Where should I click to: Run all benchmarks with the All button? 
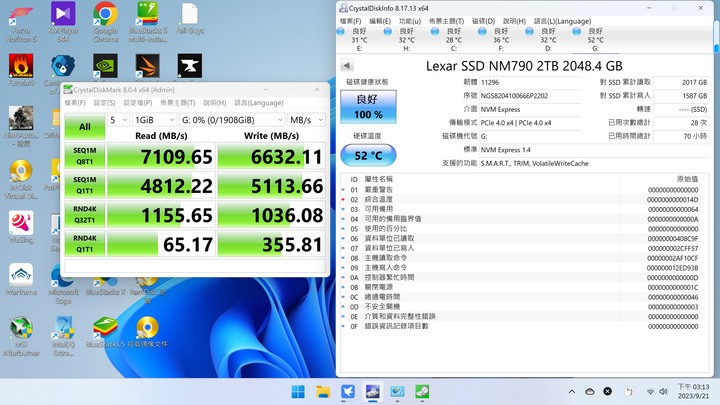[84, 127]
